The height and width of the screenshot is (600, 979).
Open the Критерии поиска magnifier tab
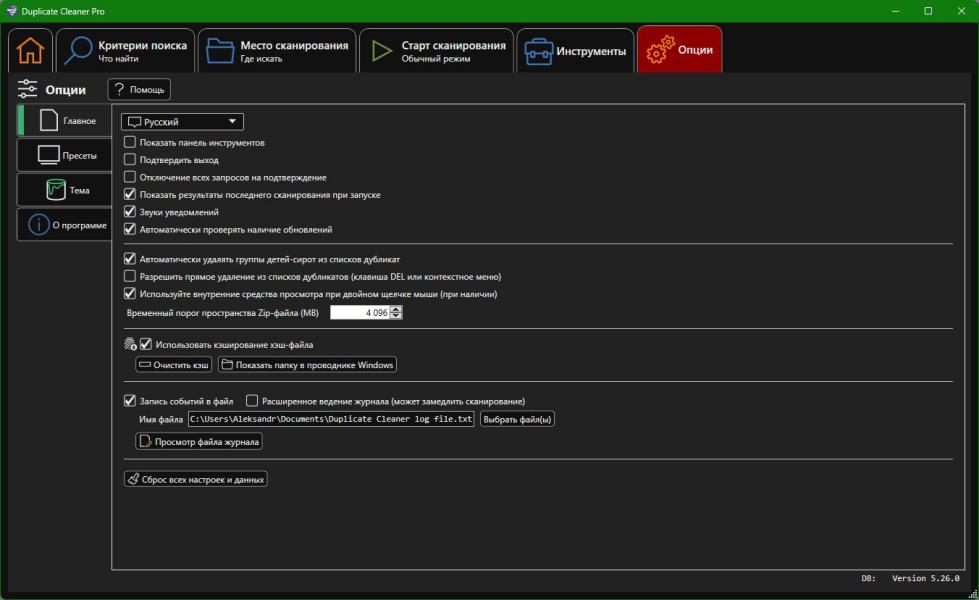[x=124, y=51]
